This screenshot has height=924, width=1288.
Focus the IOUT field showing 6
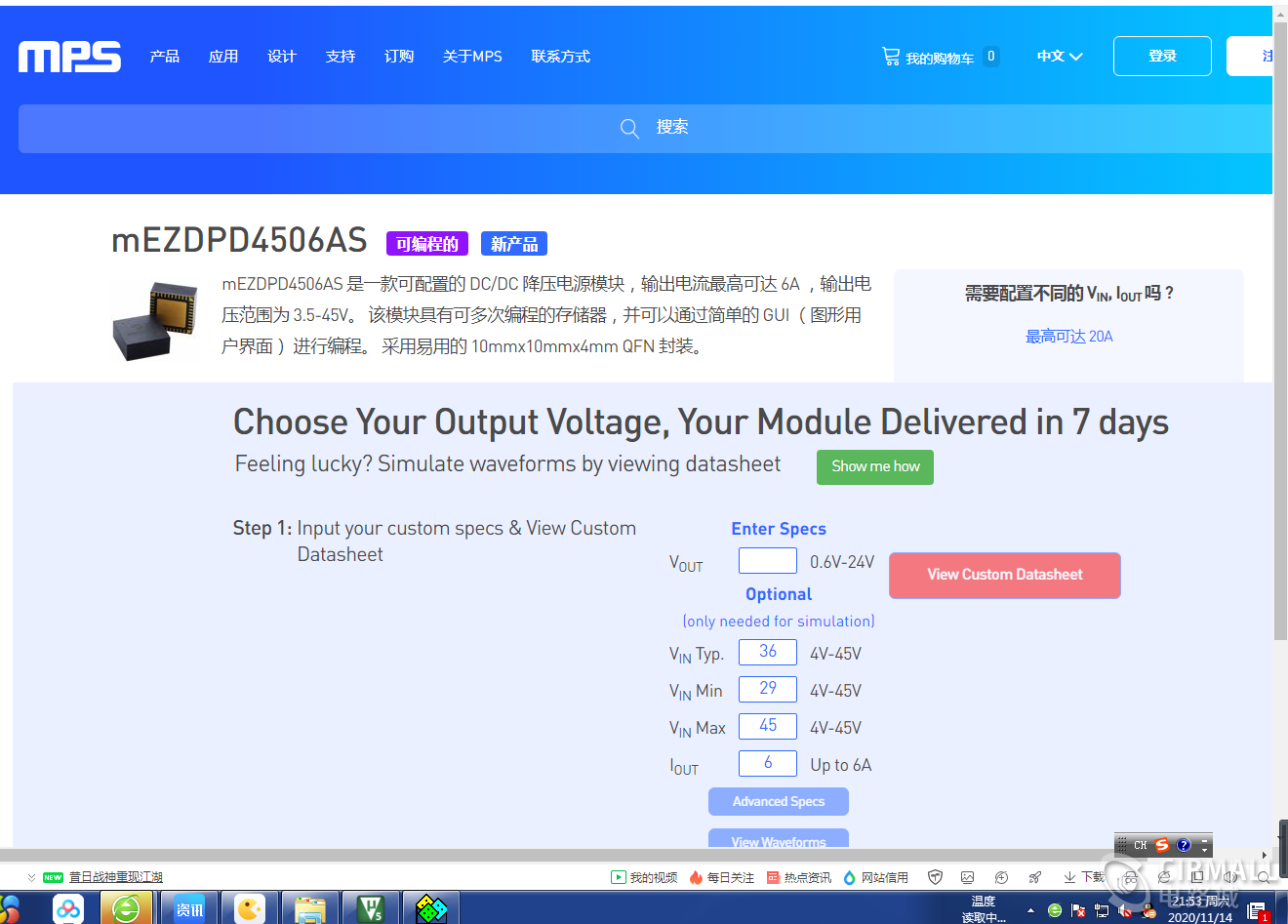tap(768, 763)
